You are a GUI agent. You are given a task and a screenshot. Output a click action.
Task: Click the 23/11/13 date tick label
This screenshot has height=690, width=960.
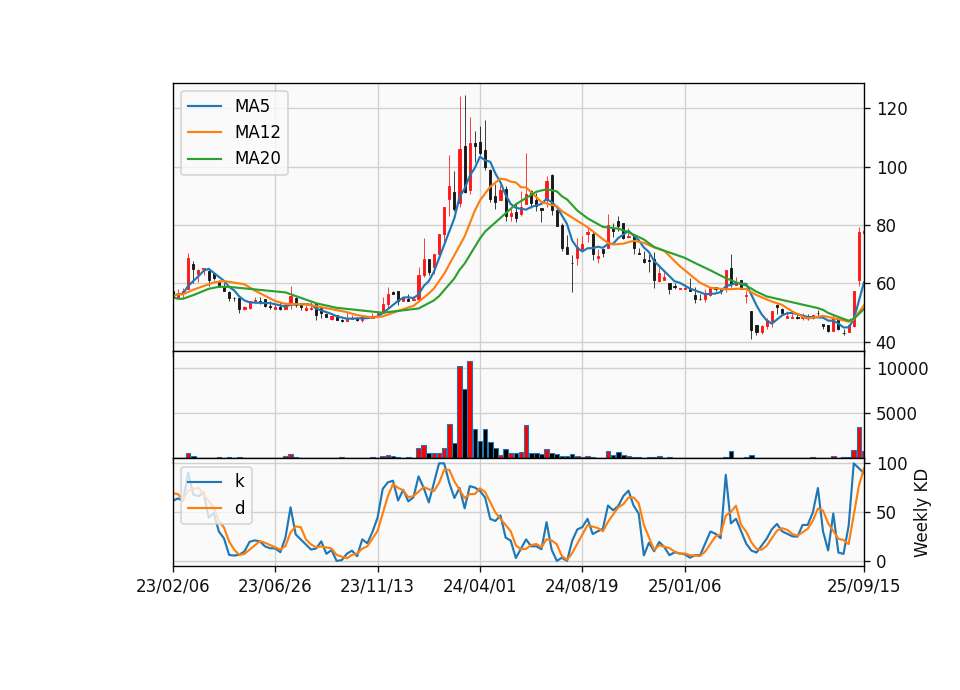[x=377, y=586]
